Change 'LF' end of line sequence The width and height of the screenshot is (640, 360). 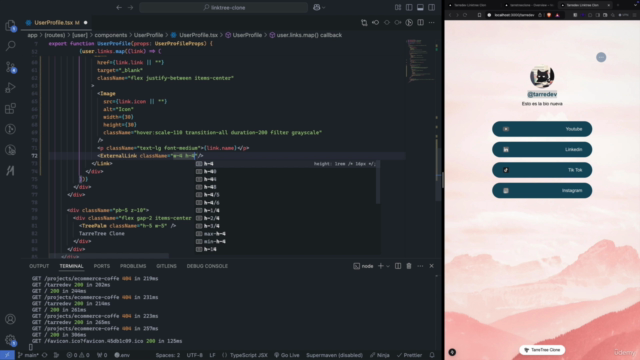point(212,355)
